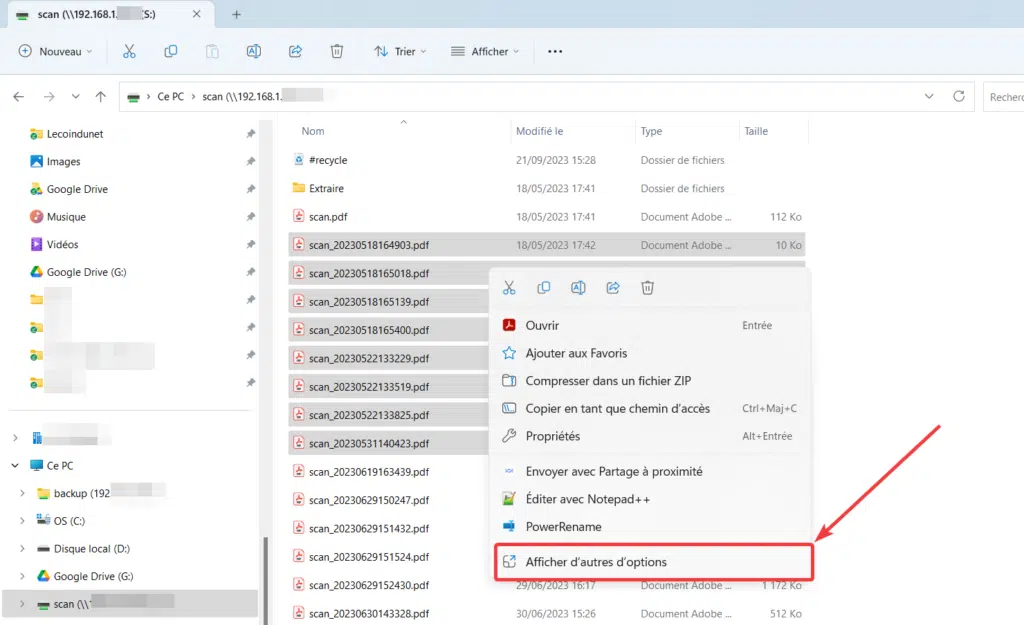Image resolution: width=1024 pixels, height=625 pixels.
Task: Go up one folder level
Action: (x=100, y=97)
